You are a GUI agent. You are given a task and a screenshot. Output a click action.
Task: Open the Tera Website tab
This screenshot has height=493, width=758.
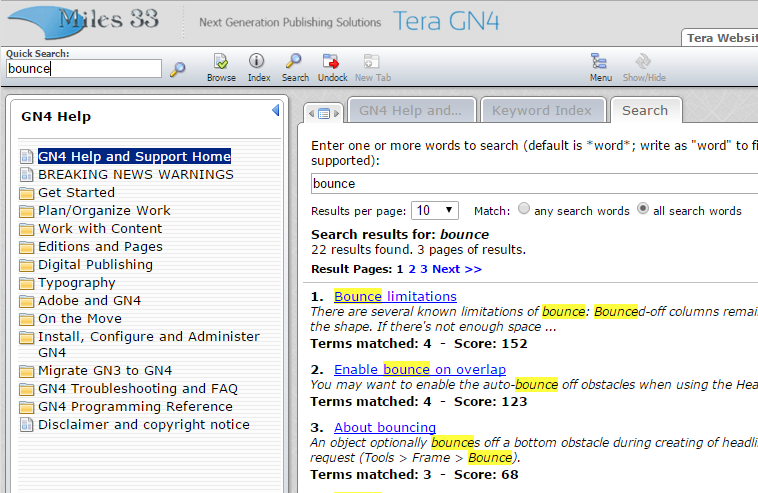click(720, 38)
